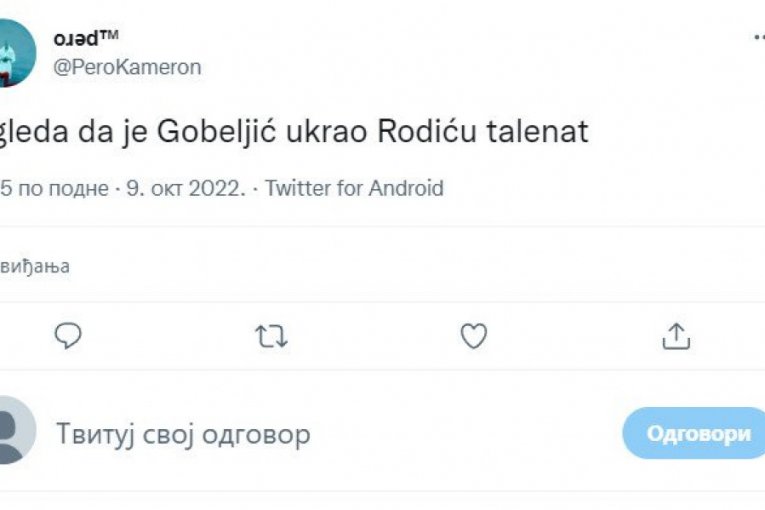Focus the "Твитуј свој одговор" reply field
765x510 pixels.
(x=183, y=433)
